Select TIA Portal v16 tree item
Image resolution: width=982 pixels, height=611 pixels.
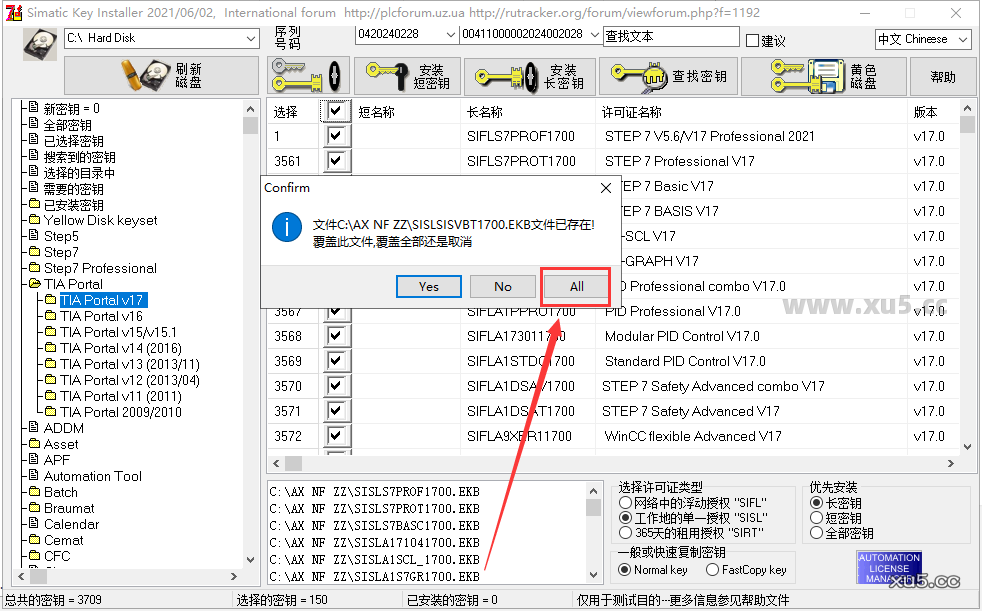click(101, 316)
